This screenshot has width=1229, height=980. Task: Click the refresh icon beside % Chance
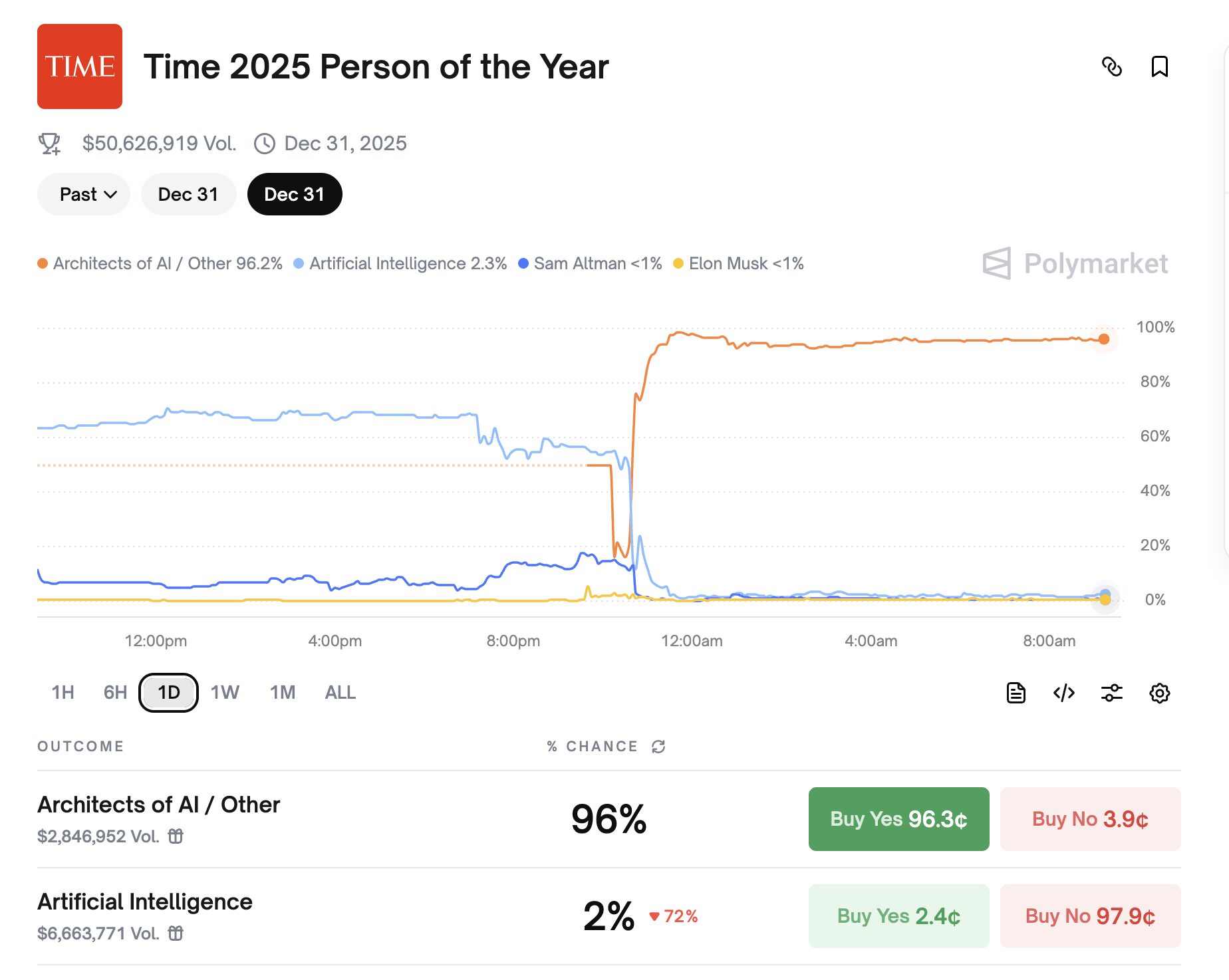[658, 747]
